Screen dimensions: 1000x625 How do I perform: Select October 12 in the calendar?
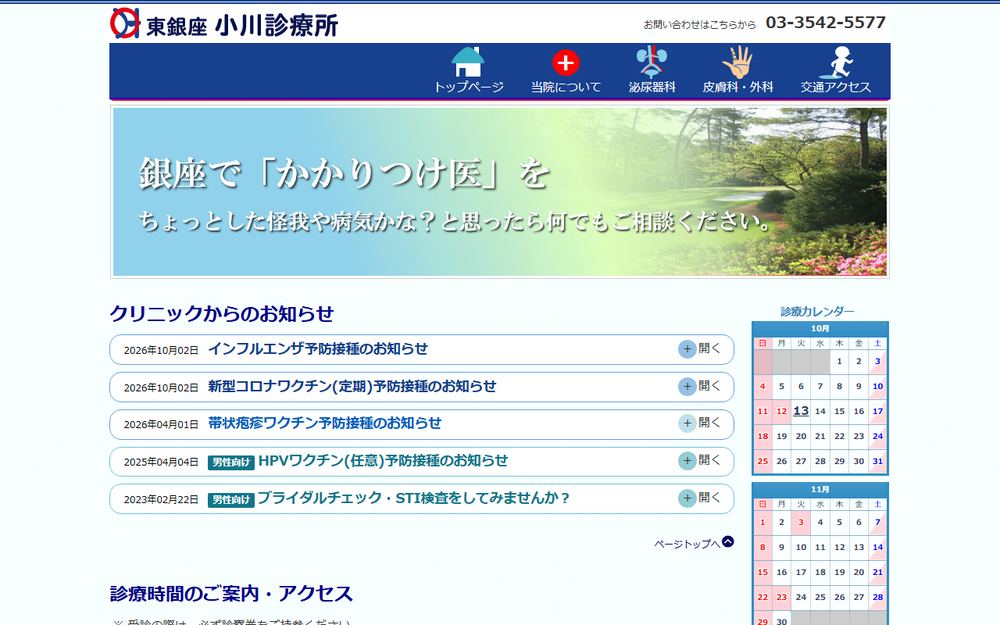(782, 411)
